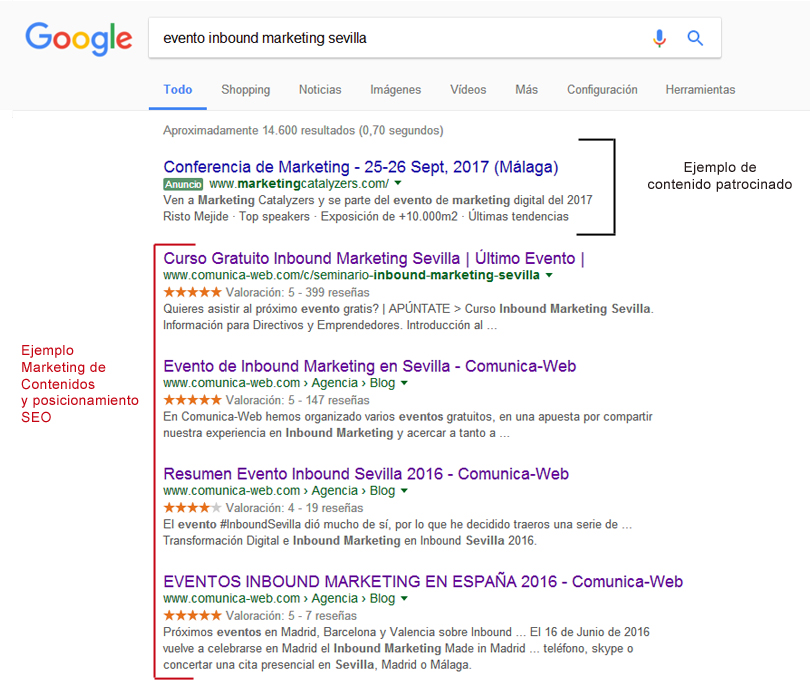
Task: Open Curso Gratuito Inbound Marketing Sevilla result
Action: point(373,258)
